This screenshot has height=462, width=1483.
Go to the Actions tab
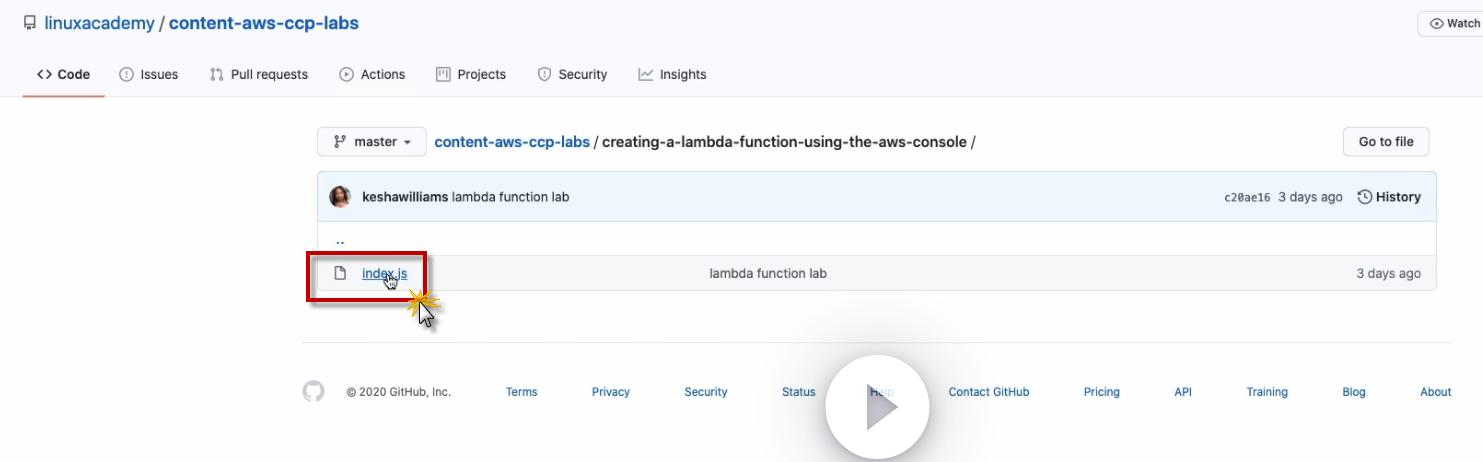372,74
